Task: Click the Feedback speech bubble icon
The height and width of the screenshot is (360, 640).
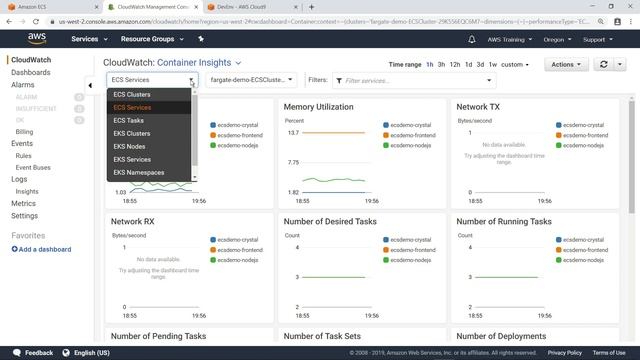Action: pyautogui.click(x=17, y=353)
